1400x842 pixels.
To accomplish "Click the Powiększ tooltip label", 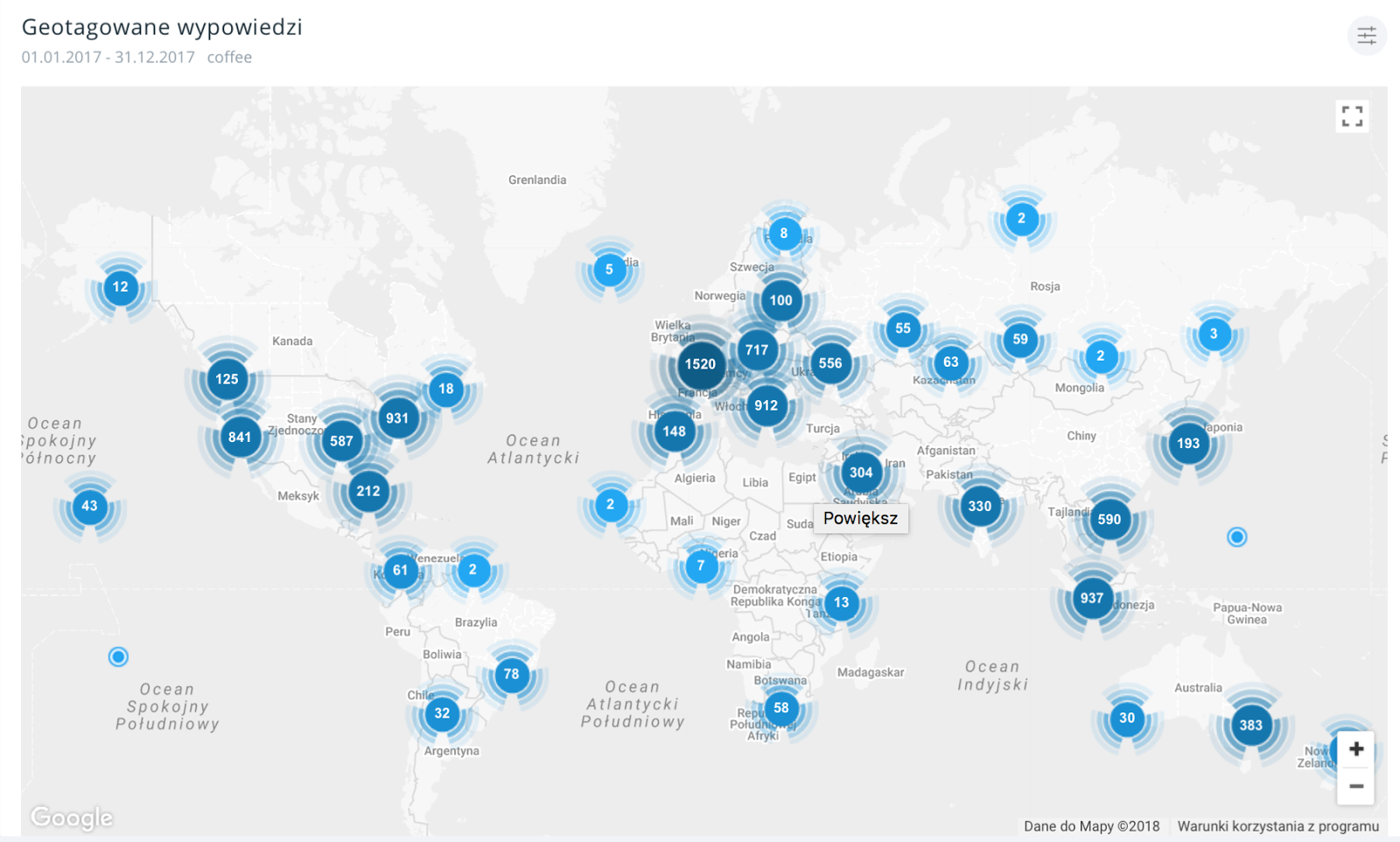I will (860, 518).
